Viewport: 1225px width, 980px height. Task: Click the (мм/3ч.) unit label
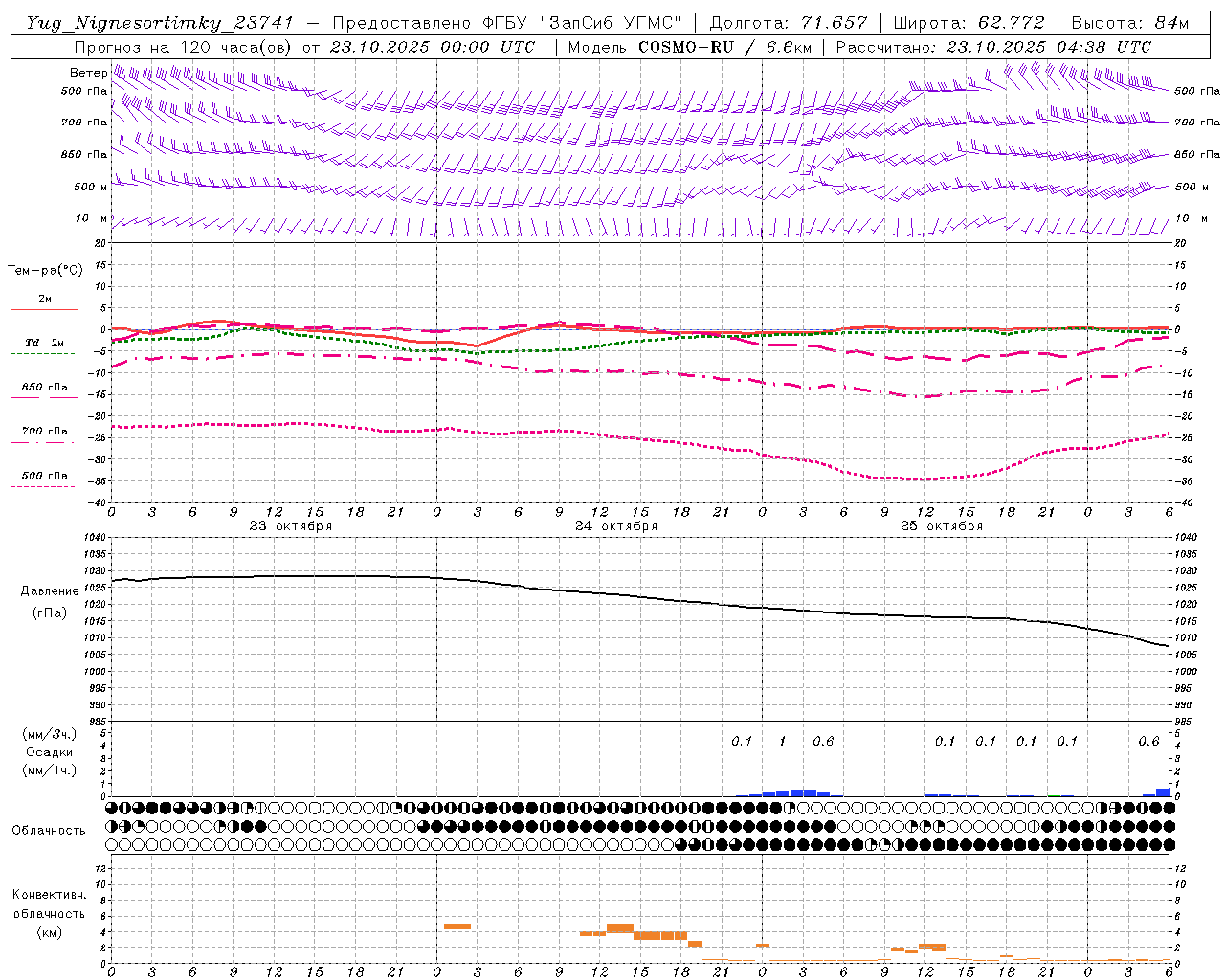click(50, 734)
